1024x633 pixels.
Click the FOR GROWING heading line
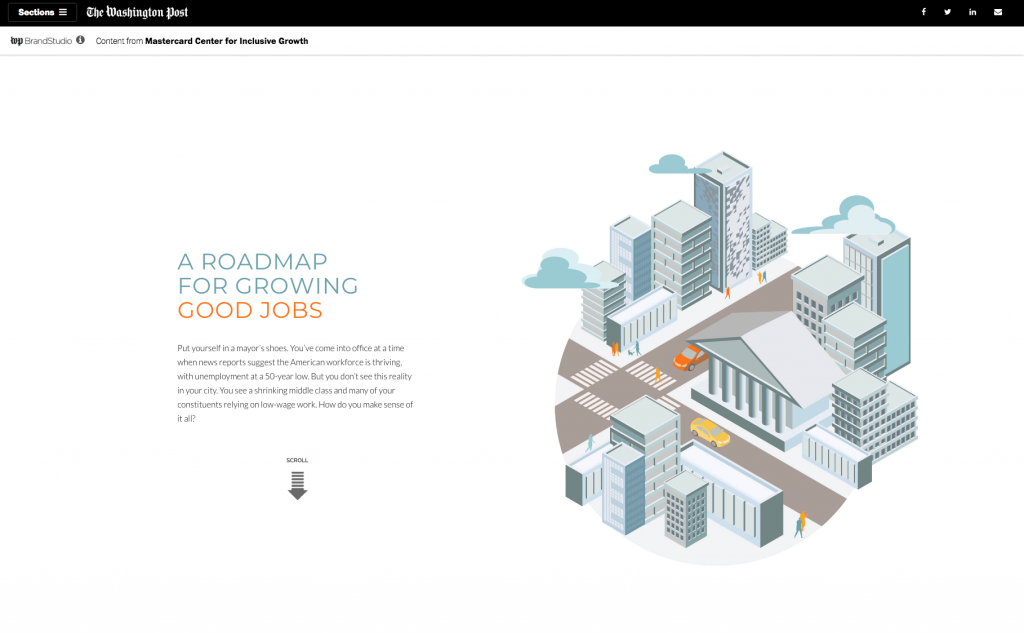(x=268, y=285)
